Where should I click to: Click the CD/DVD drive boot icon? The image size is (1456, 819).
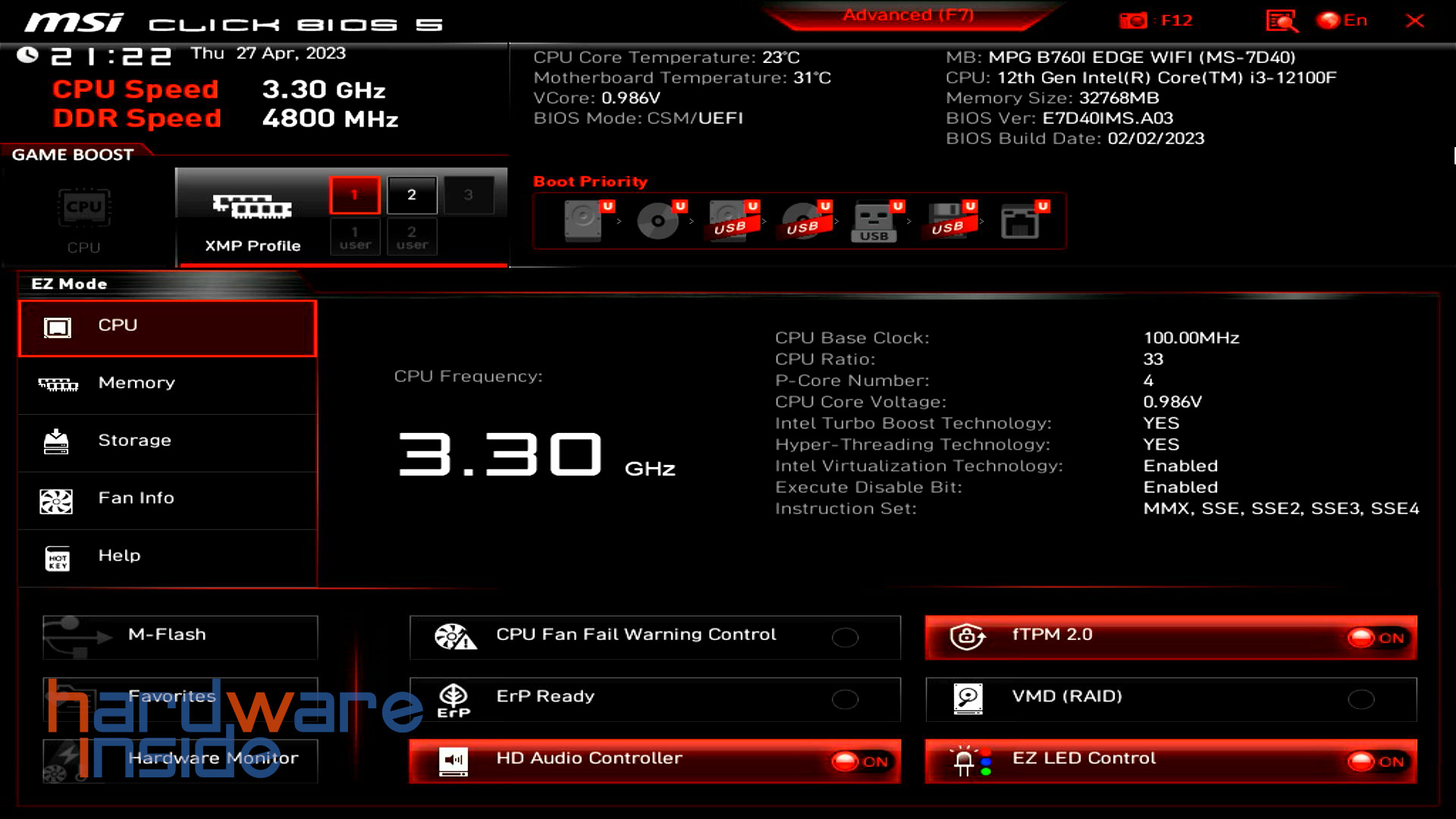coord(657,221)
